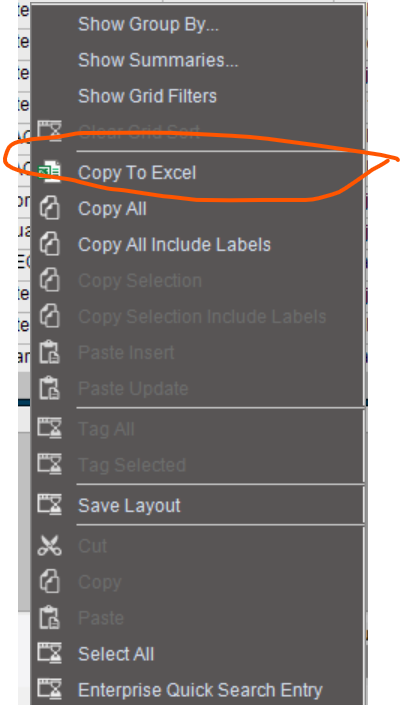Select Show Grid Filters menu entry

click(x=147, y=96)
